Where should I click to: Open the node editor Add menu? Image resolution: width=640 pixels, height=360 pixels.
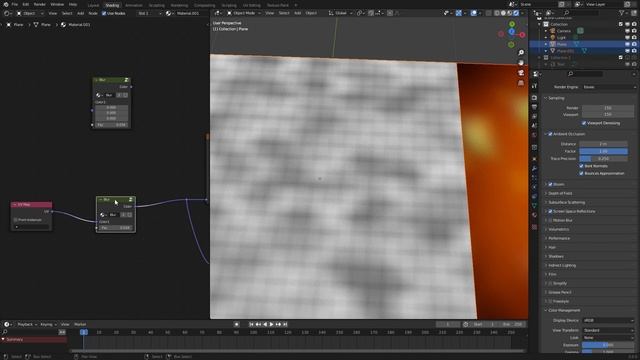click(80, 13)
